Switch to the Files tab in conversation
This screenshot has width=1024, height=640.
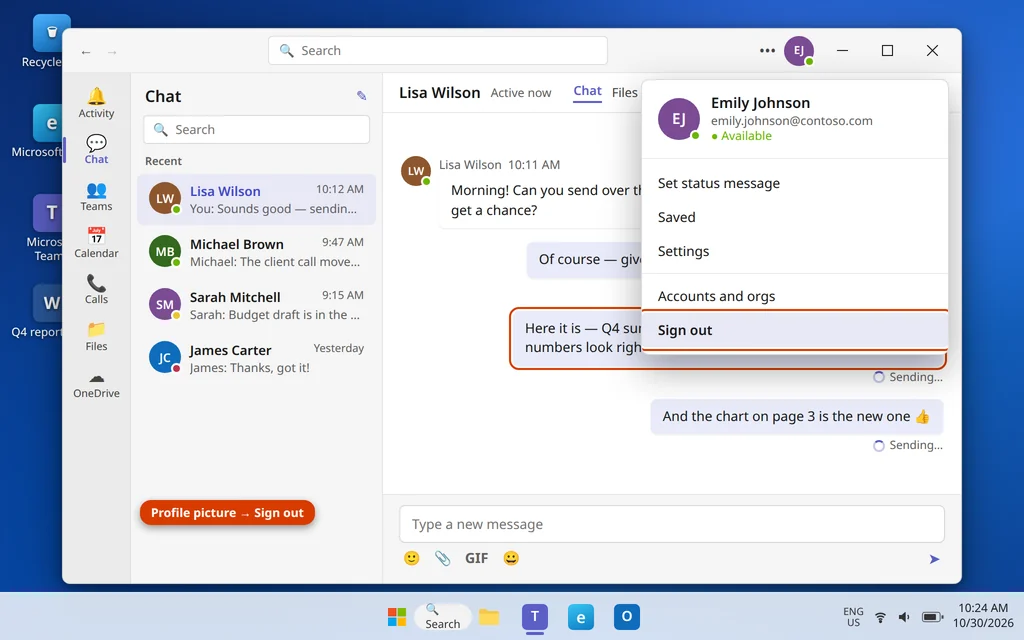coord(624,93)
